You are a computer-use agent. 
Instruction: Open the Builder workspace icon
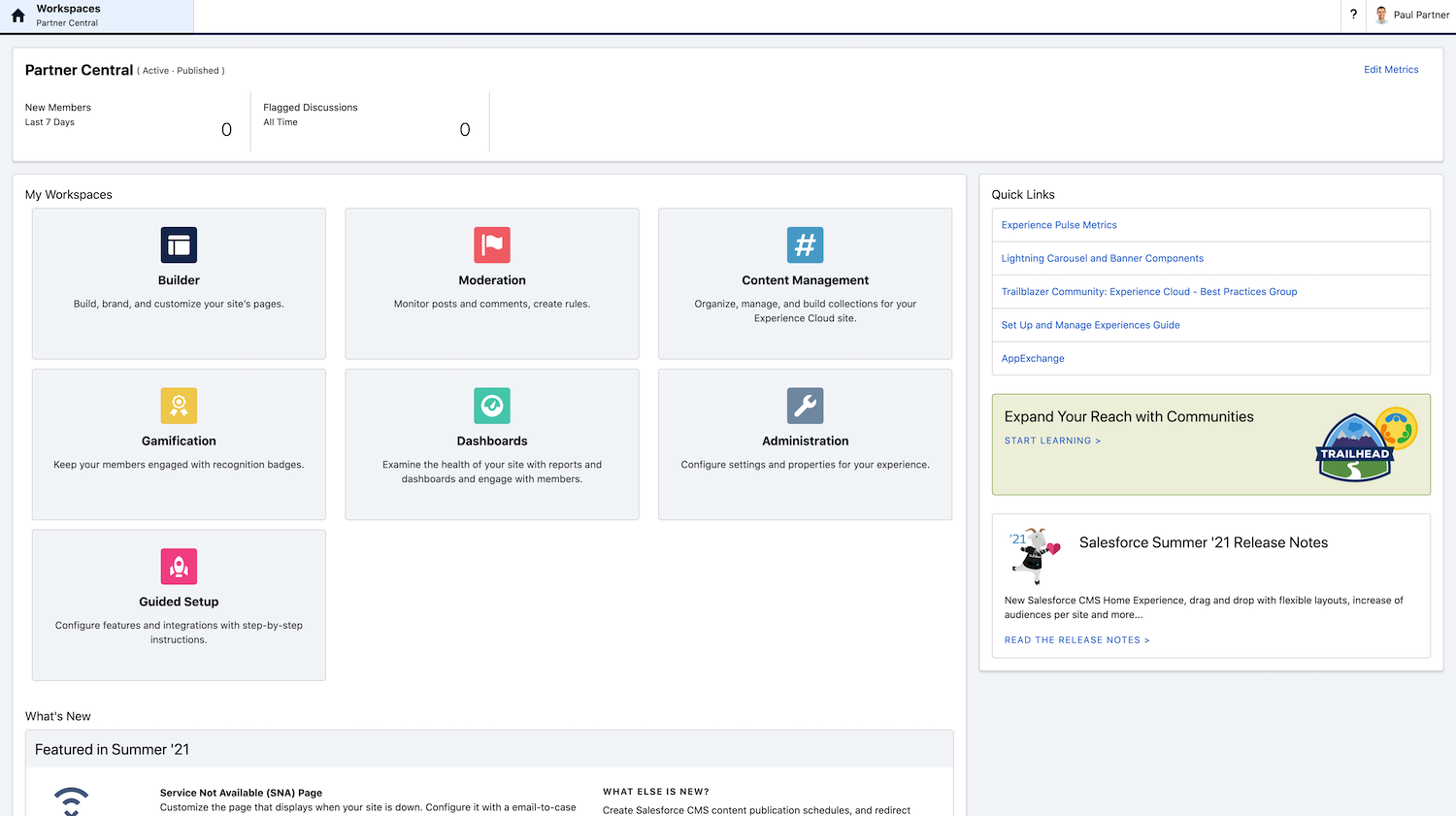click(x=179, y=245)
